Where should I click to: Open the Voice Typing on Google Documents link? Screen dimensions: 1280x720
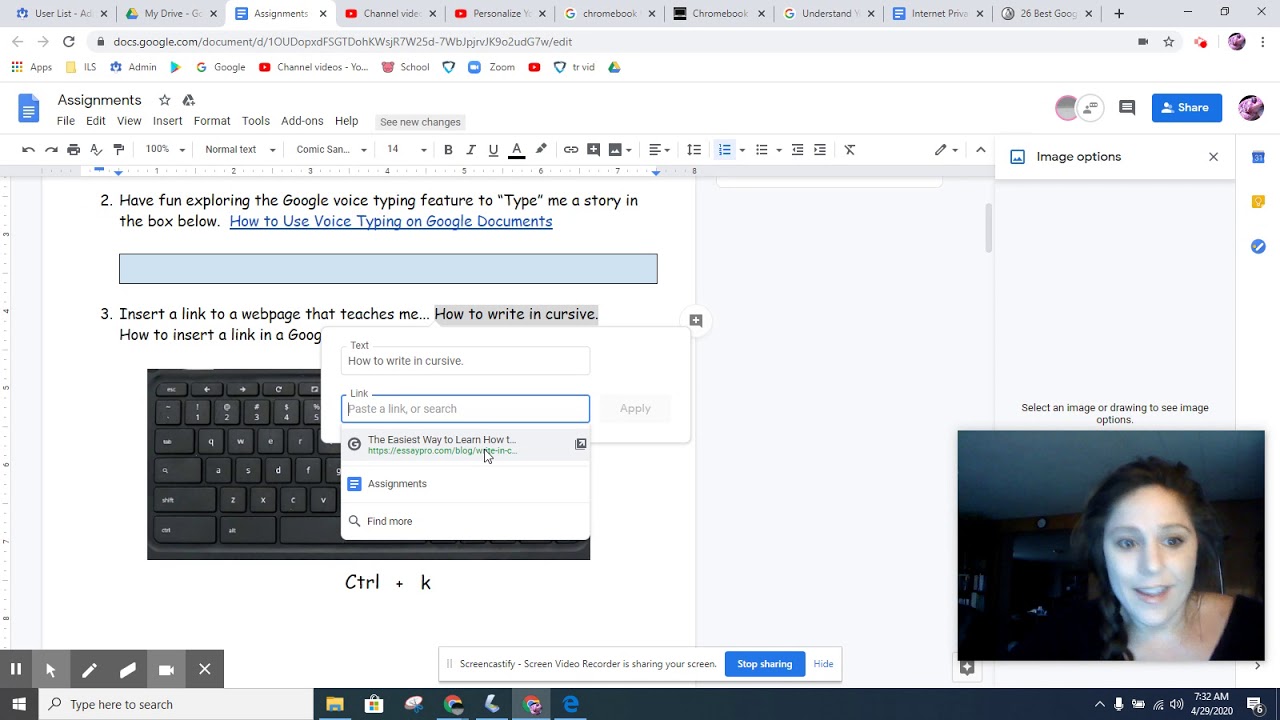391,222
